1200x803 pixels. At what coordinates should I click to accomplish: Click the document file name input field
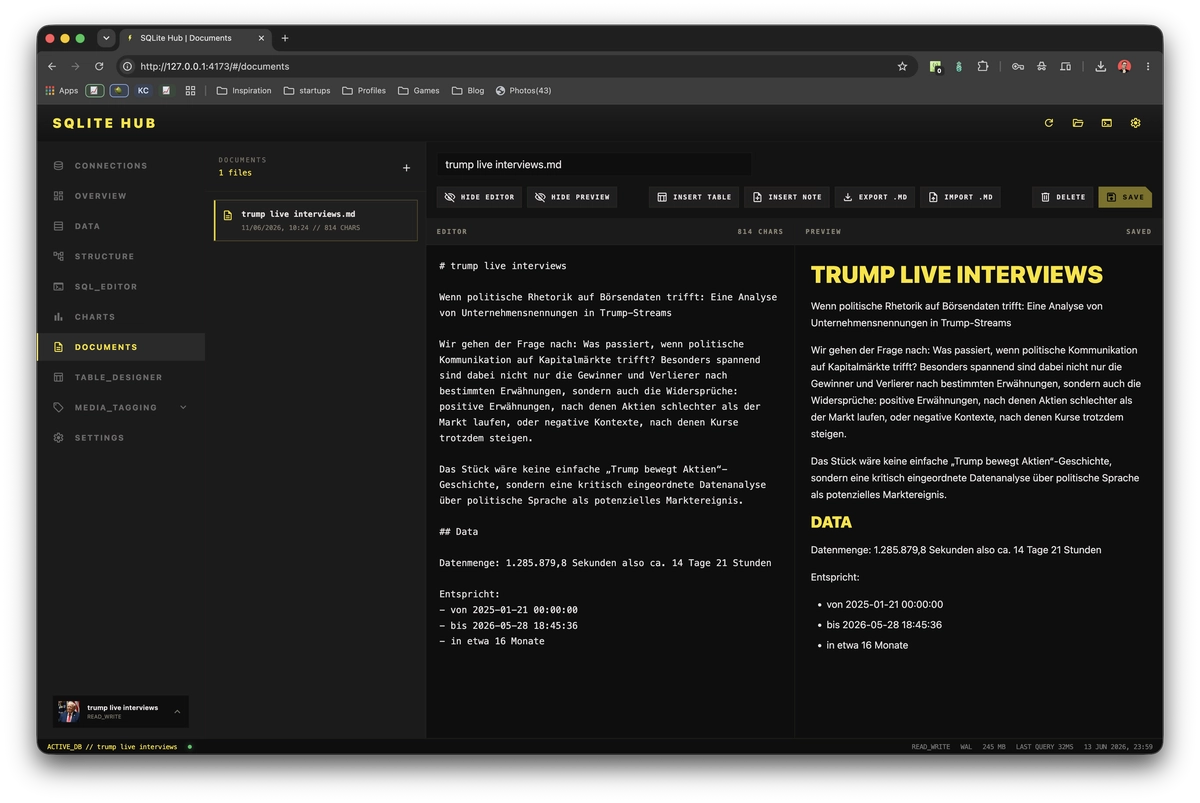594,165
